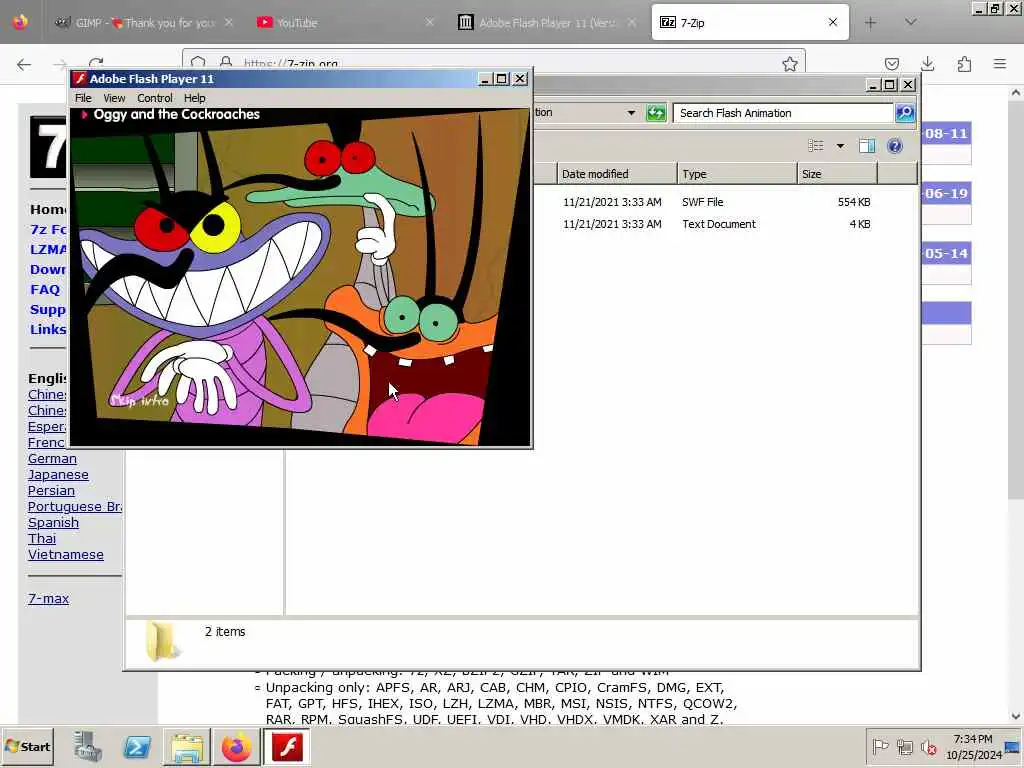Click the Firefox reload button
Image resolution: width=1024 pixels, height=768 pixels.
pyautogui.click(x=96, y=64)
